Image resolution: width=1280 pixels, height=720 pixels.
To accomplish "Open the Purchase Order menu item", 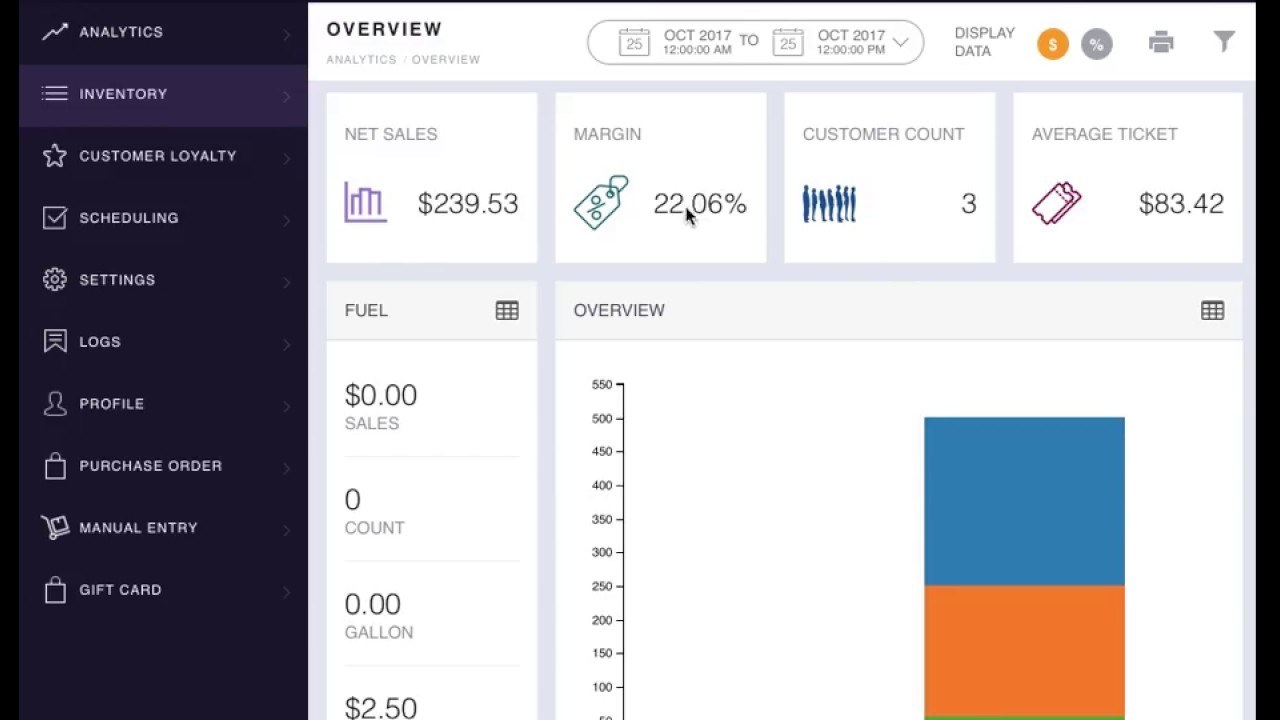I will click(163, 466).
